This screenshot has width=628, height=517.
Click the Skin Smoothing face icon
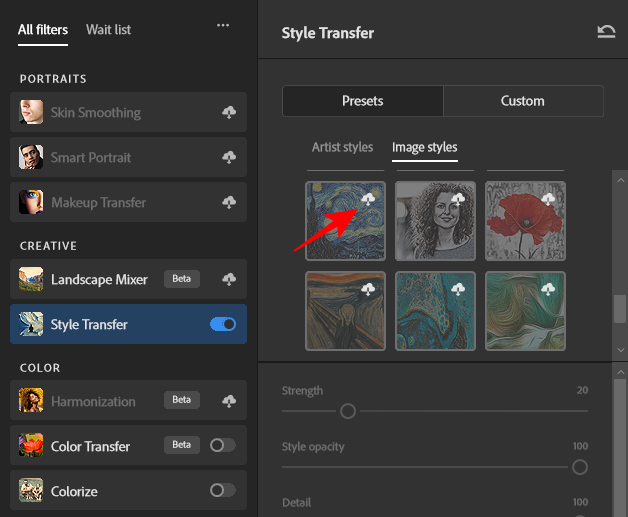(31, 112)
